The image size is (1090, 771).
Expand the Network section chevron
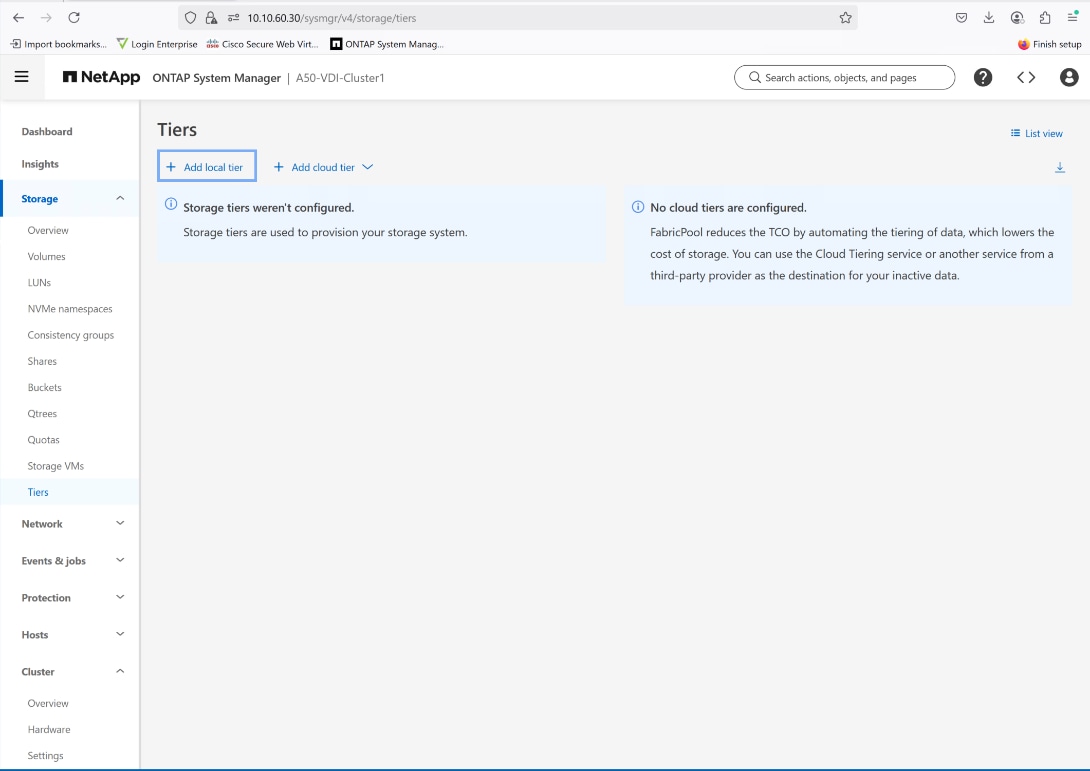[x=120, y=523]
